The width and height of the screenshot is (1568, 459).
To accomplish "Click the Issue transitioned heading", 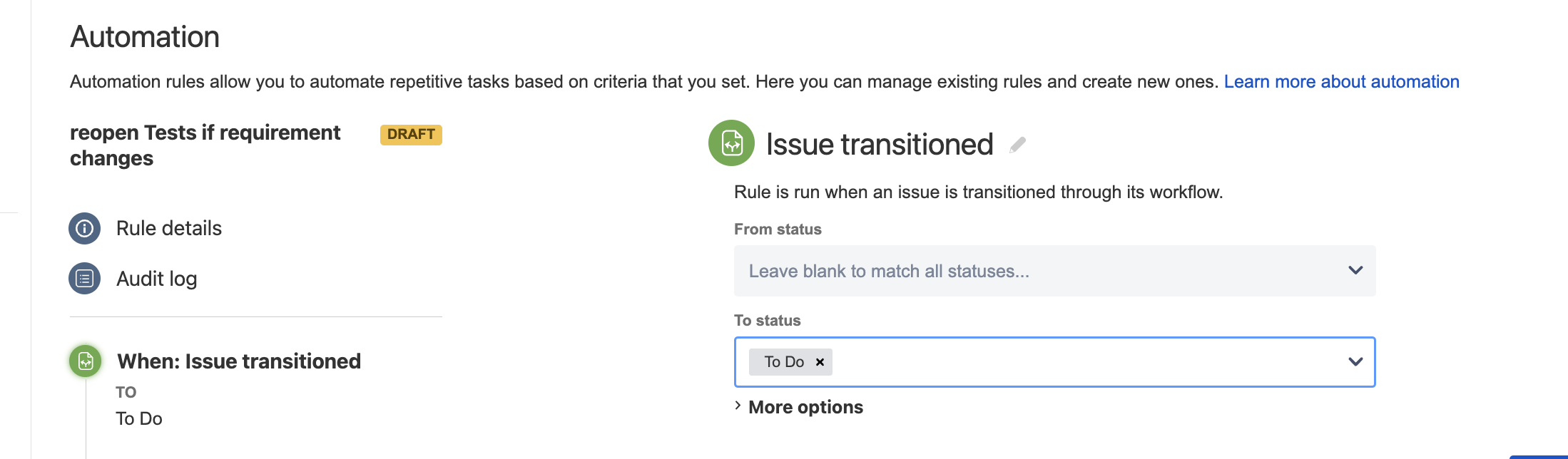I will tap(880, 145).
